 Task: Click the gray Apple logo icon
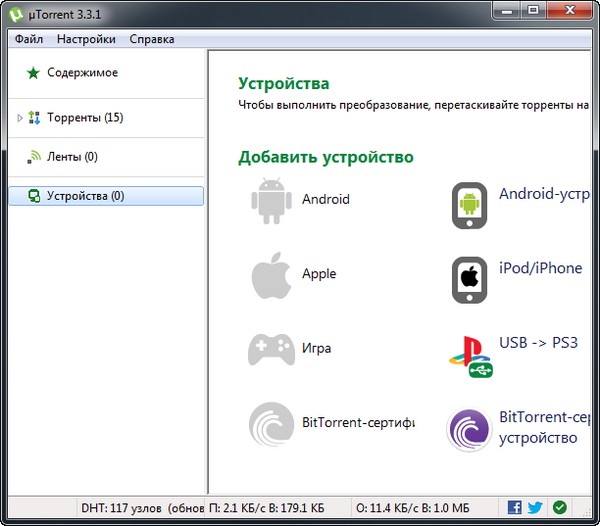coord(270,275)
